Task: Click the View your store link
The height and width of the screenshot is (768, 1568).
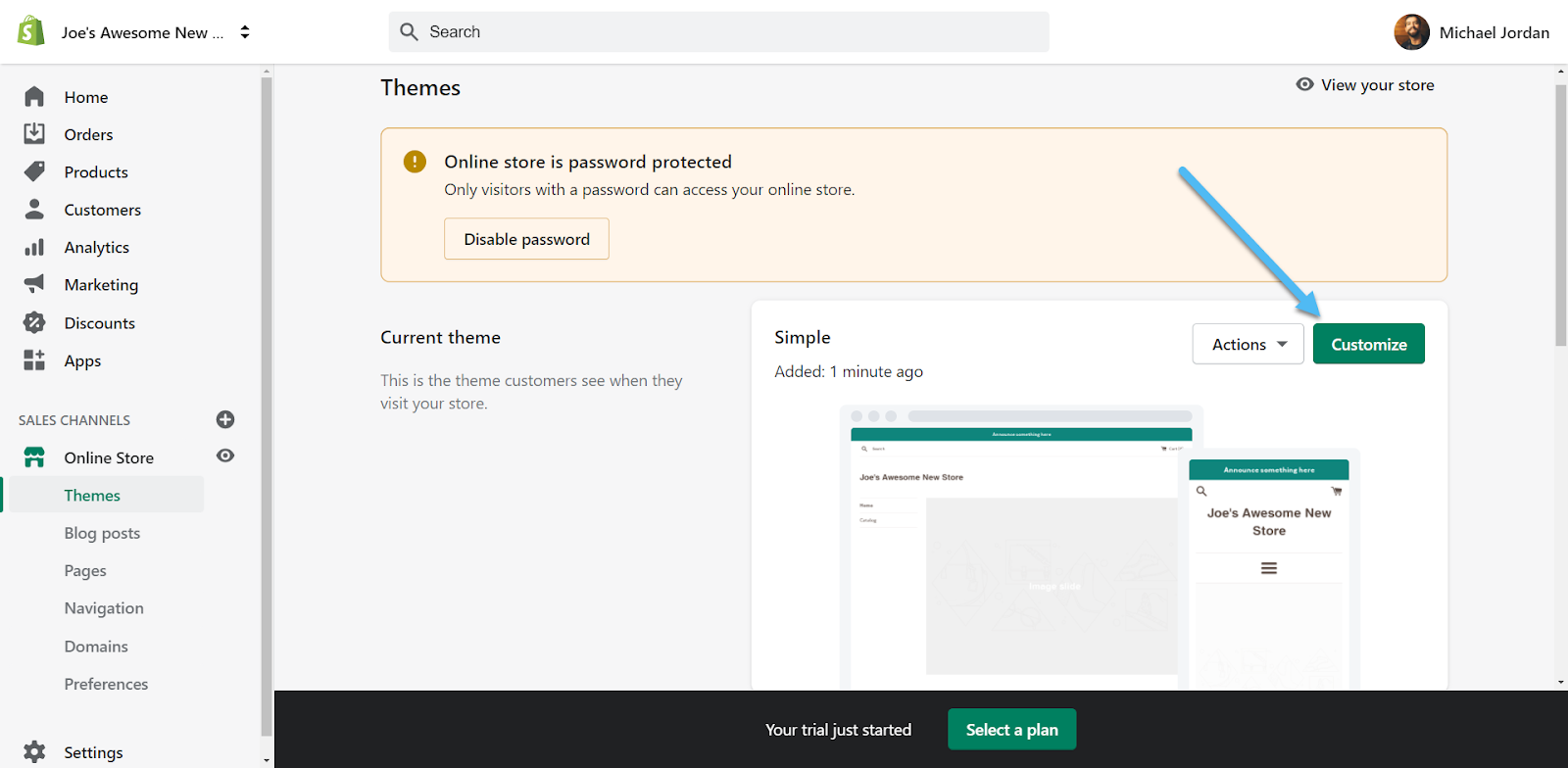Action: 1365,85
